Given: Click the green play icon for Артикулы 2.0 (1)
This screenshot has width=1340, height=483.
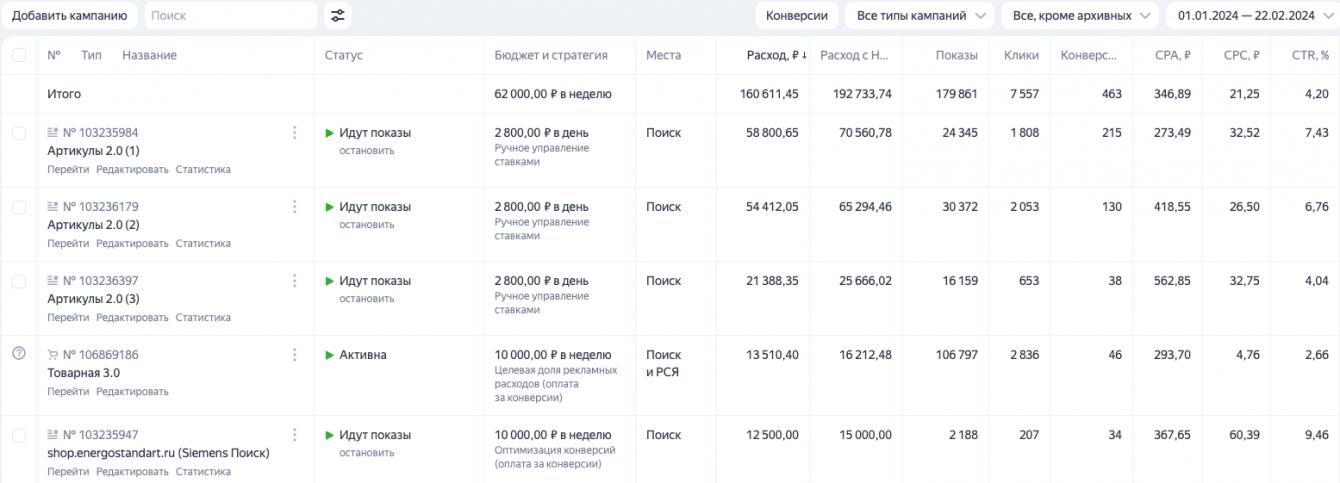Looking at the screenshot, I should point(330,133).
